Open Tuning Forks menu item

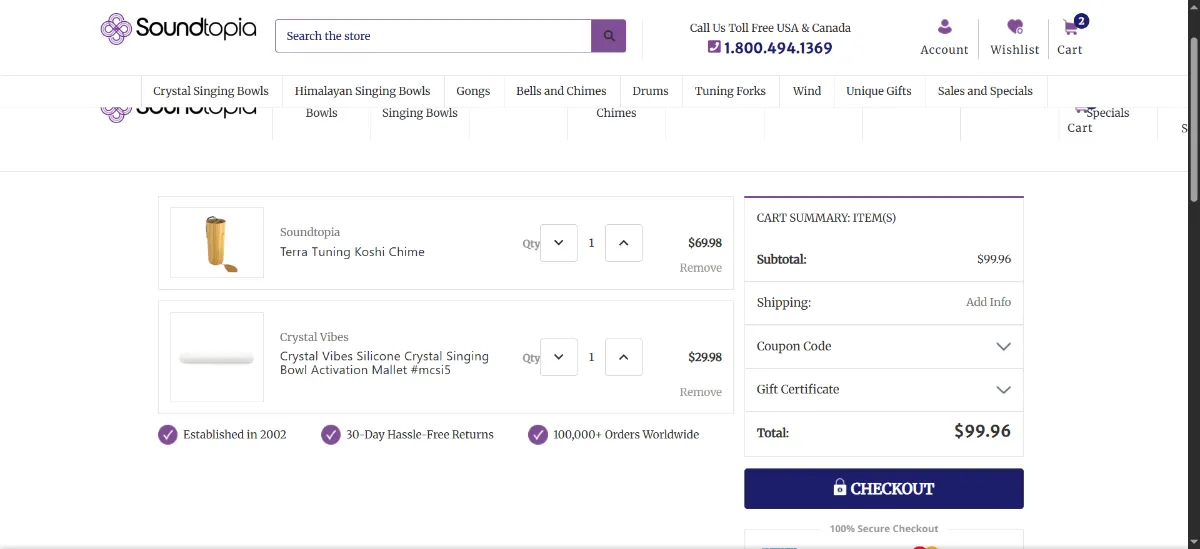(730, 91)
